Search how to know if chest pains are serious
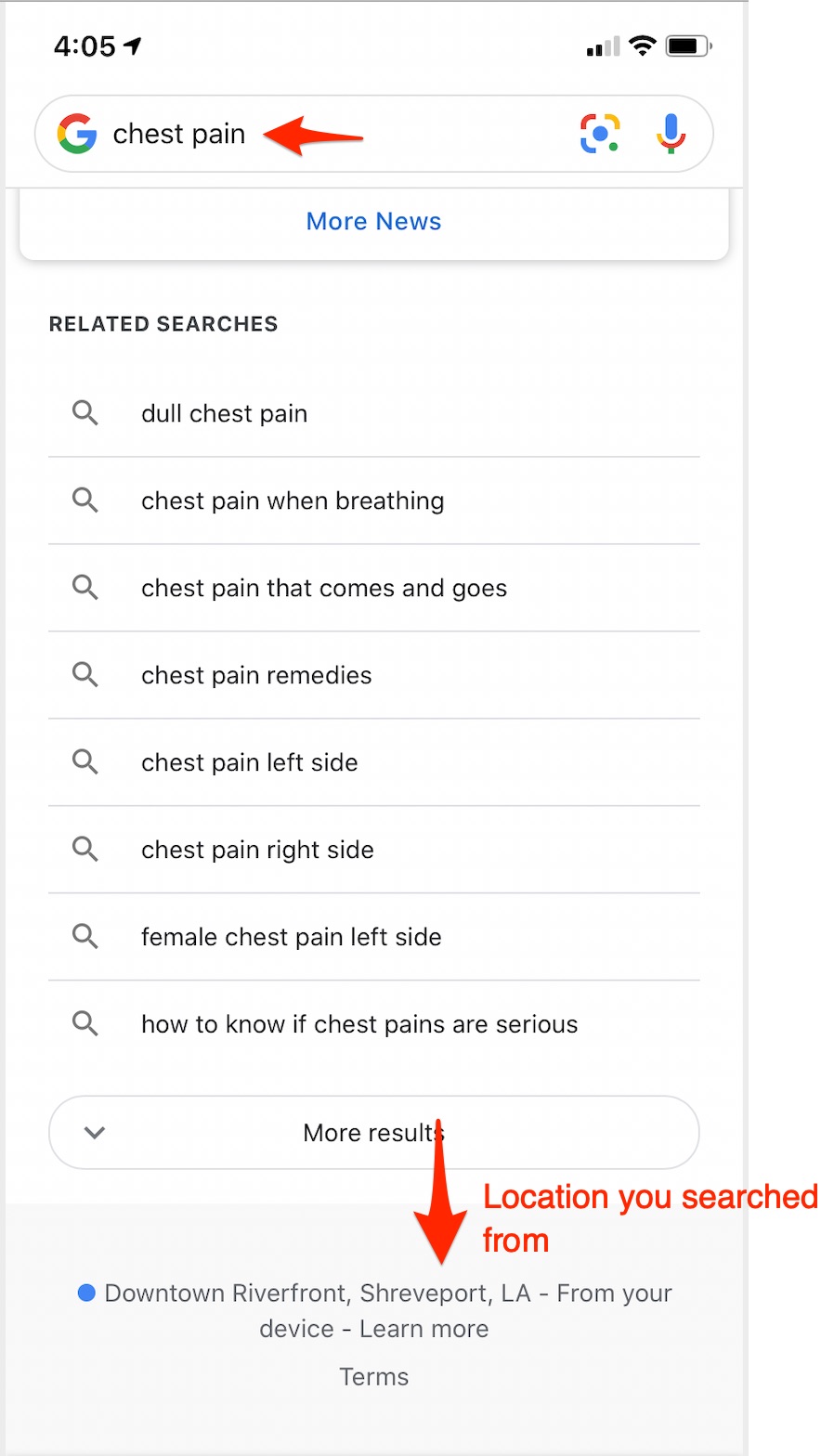 (x=359, y=1024)
